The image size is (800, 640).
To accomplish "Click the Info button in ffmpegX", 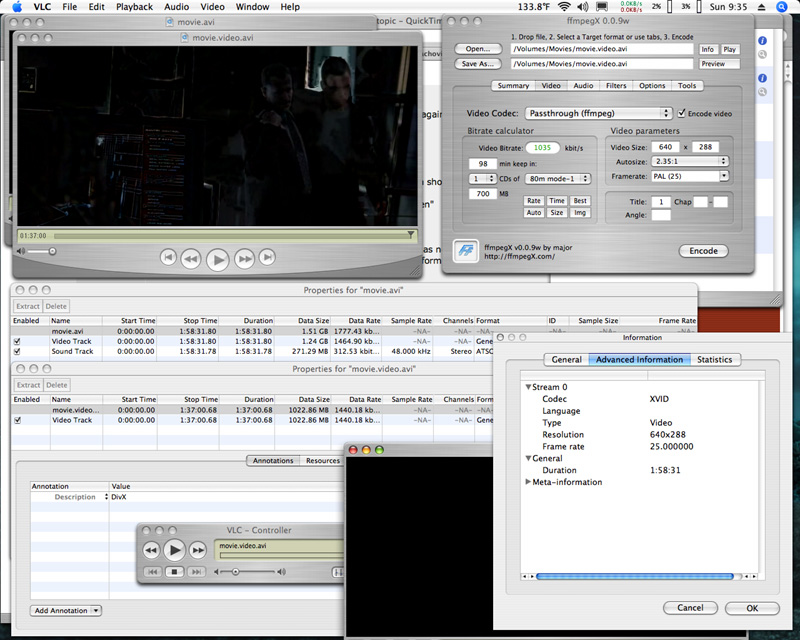I will point(708,50).
